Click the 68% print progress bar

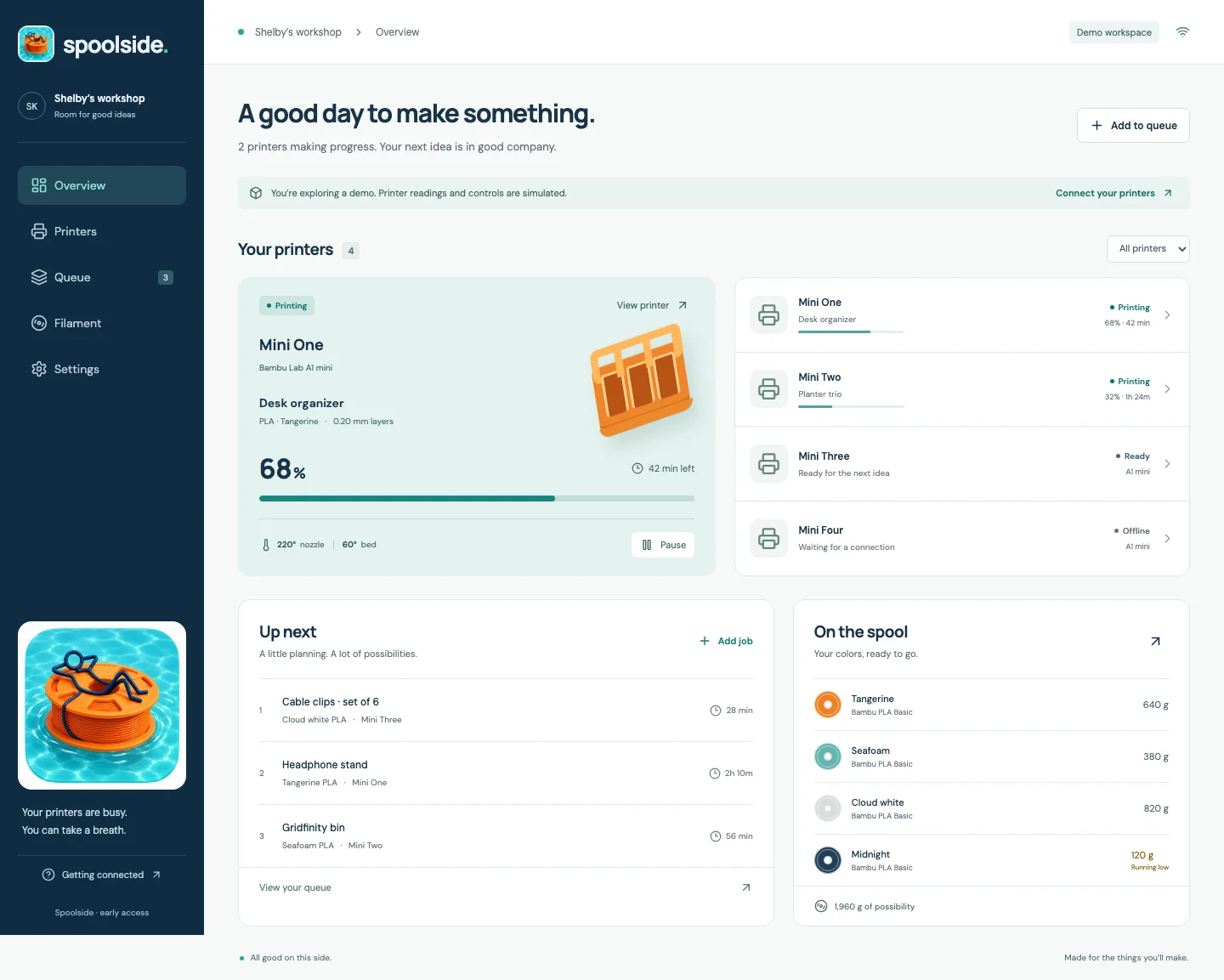pos(477,498)
